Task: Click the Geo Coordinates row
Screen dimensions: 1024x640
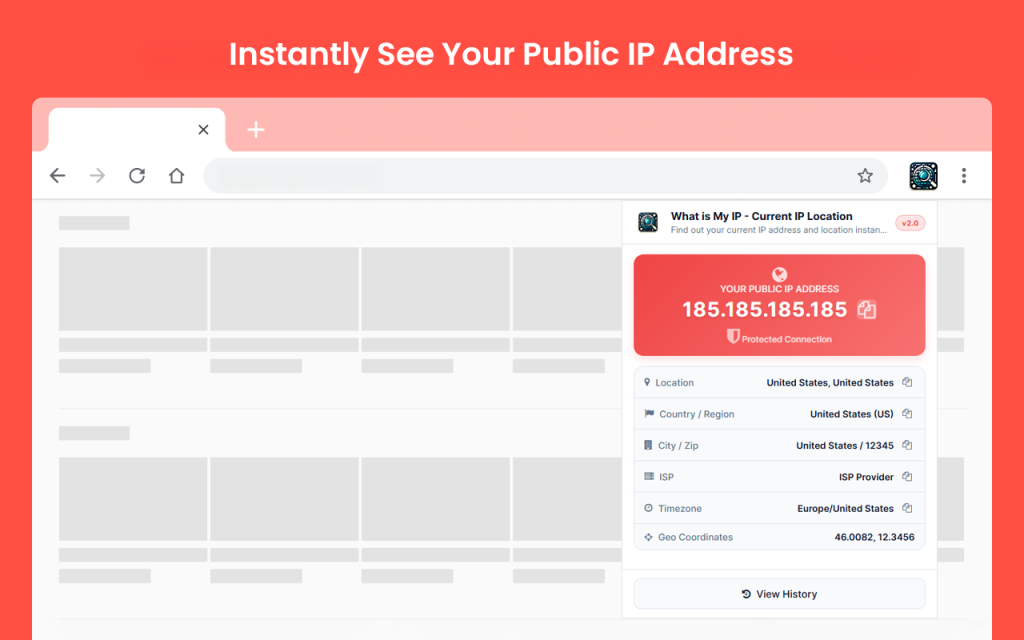Action: tap(779, 537)
